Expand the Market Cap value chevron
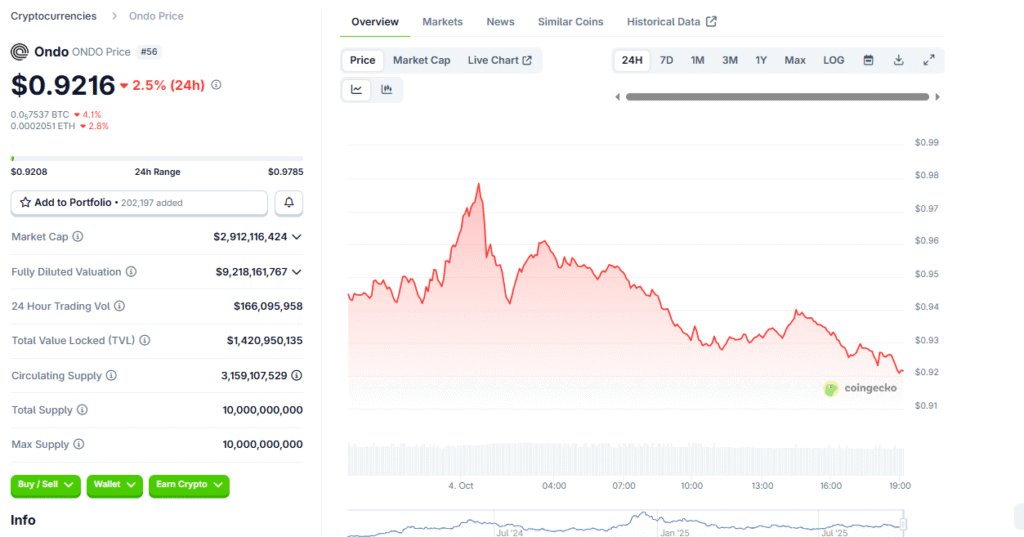Viewport: 1024px width, 537px height. [x=297, y=237]
